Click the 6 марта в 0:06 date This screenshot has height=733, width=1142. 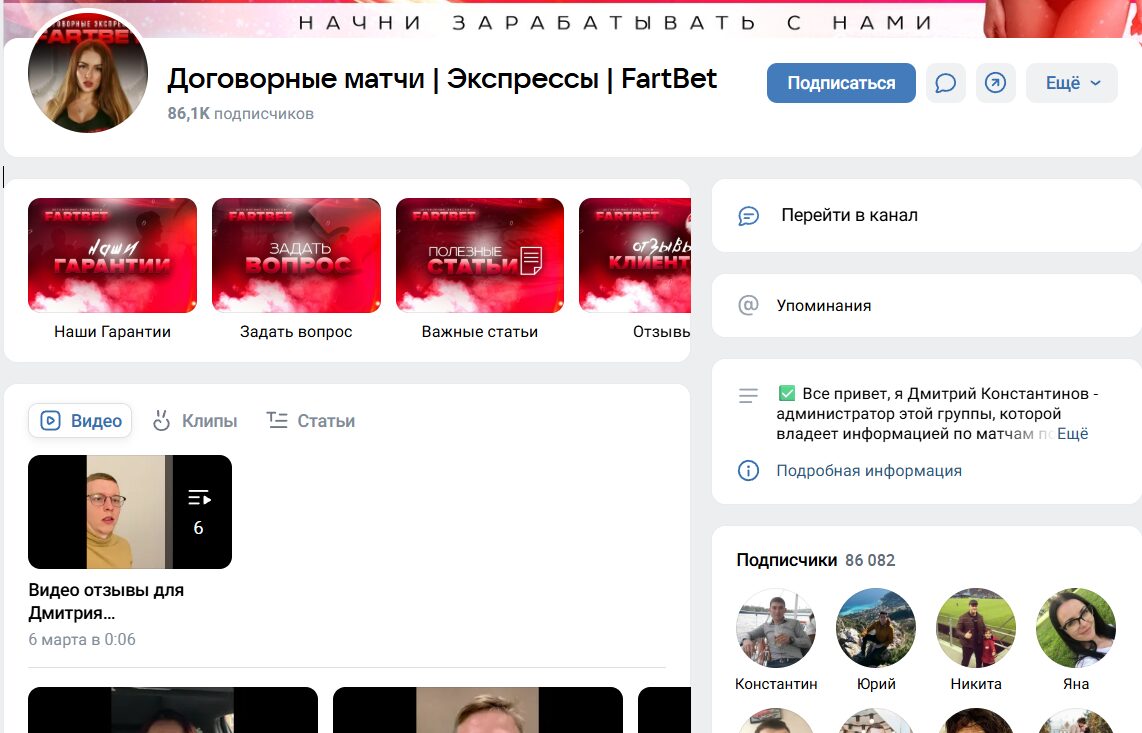click(x=82, y=639)
